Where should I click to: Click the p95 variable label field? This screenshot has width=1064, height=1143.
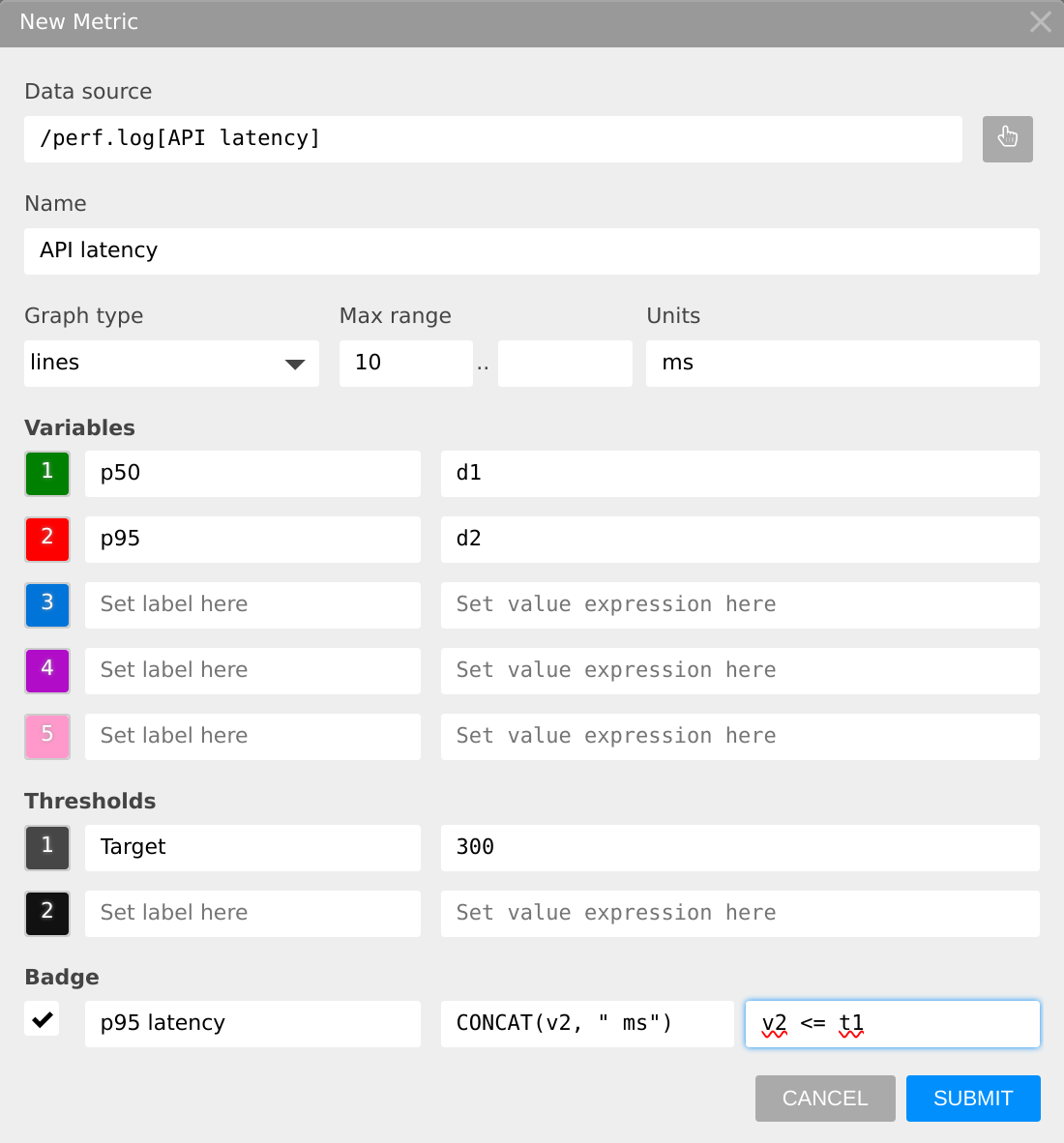[252, 540]
